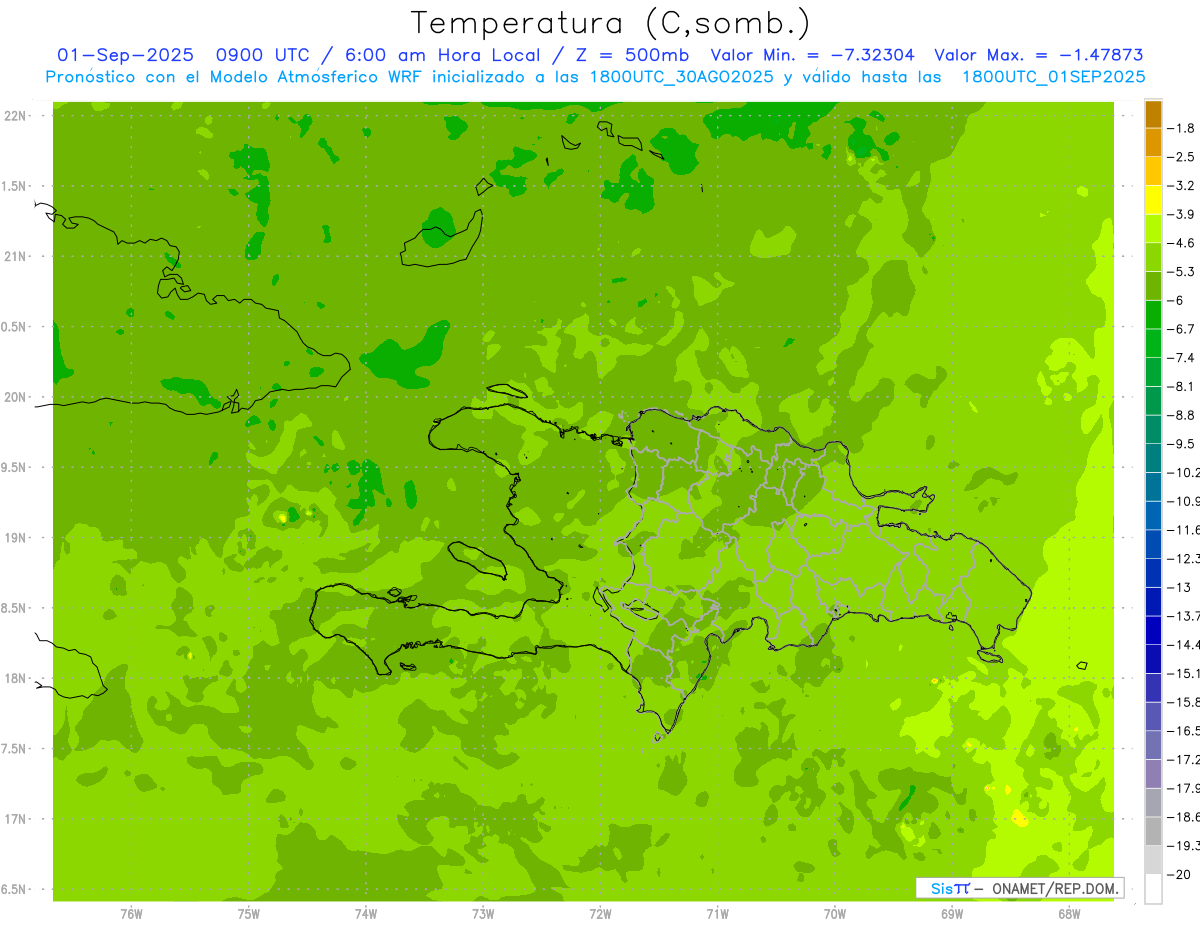This screenshot has width=1200, height=927.
Task: Click the "-8.1" colorbar value
Action: 1181,386
